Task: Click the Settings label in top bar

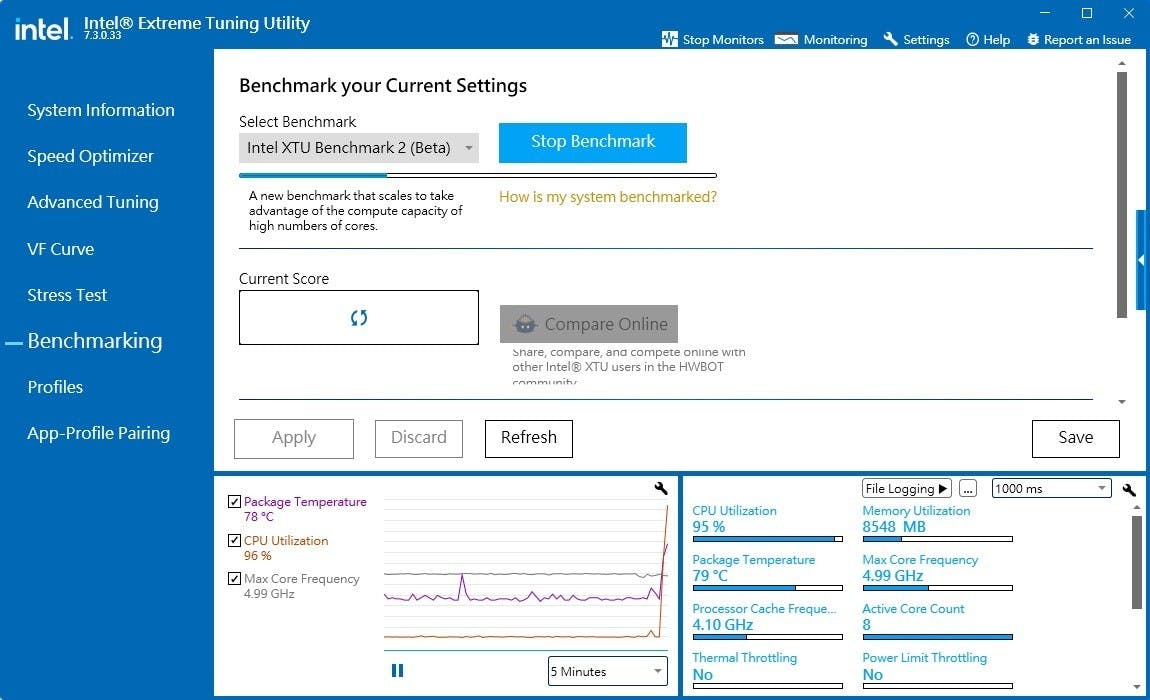Action: [x=926, y=40]
